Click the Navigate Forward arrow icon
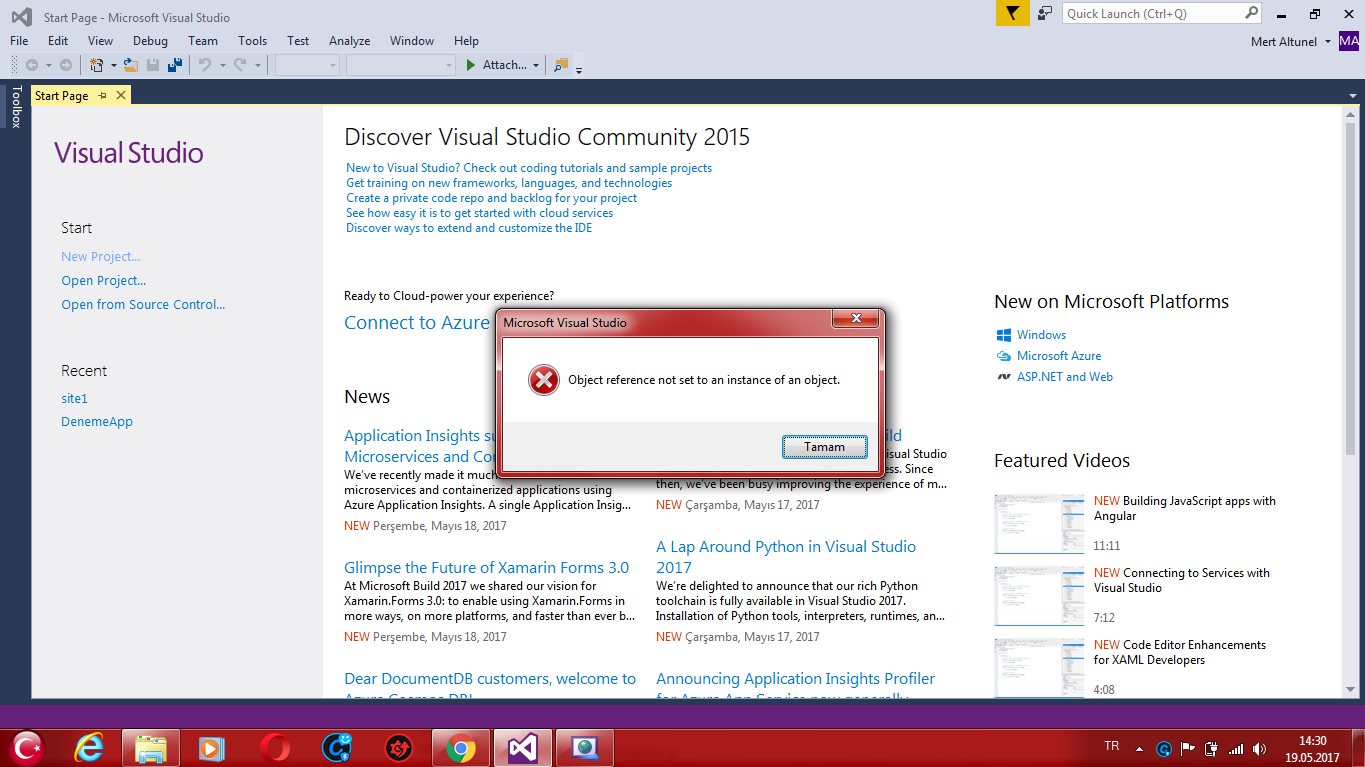Viewport: 1365px width, 767px height. (66, 65)
